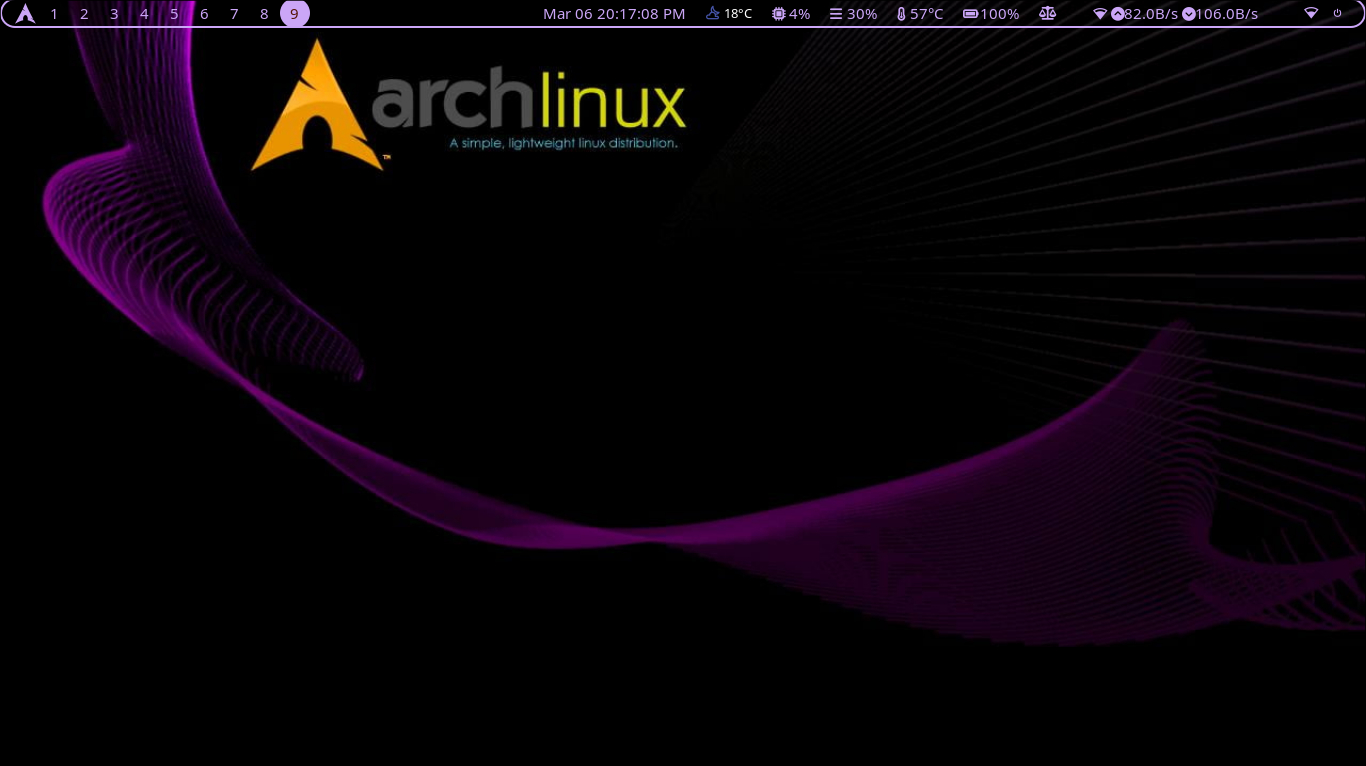Switch to workspace 2
This screenshot has height=766, width=1366.
[x=84, y=14]
